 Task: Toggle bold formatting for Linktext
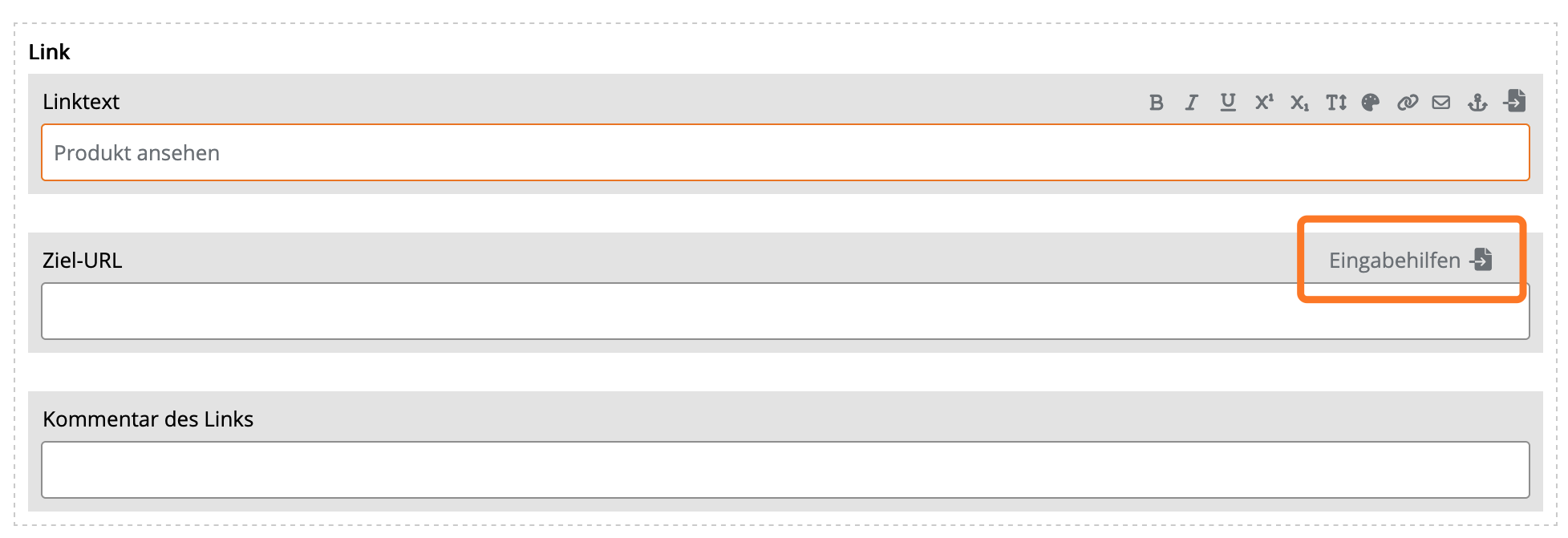(1156, 103)
